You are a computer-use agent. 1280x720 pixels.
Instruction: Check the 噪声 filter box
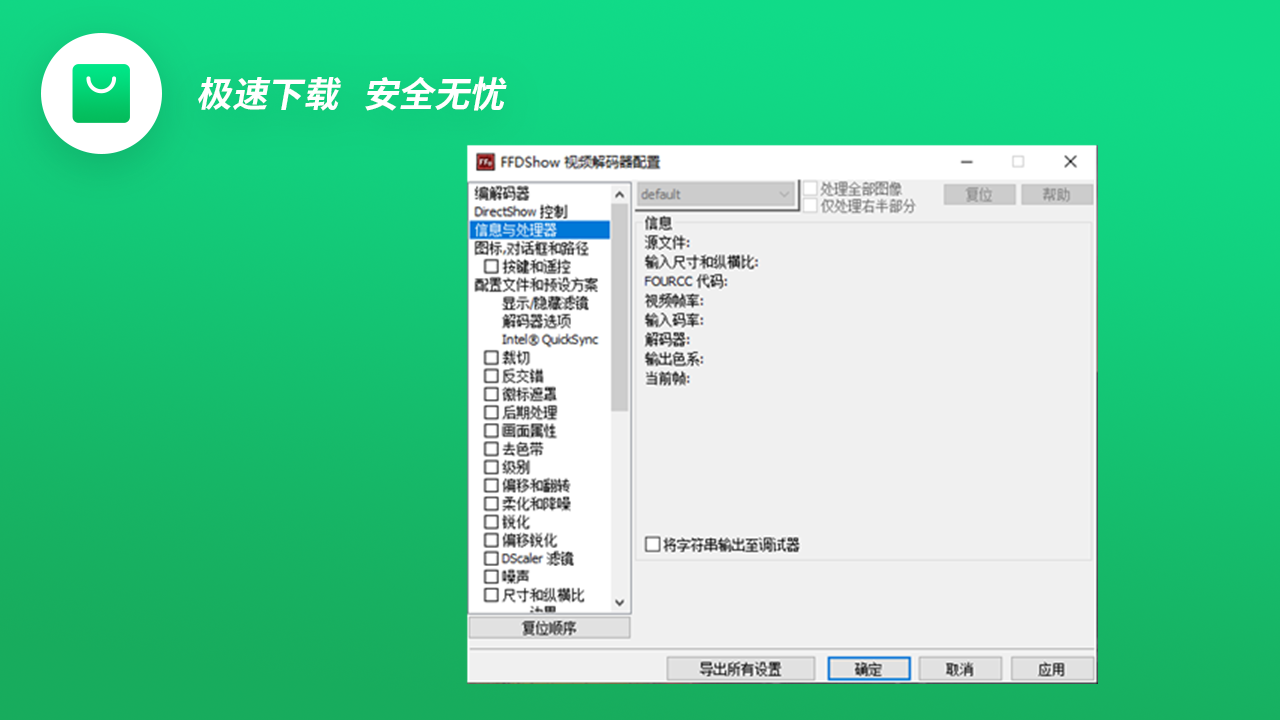coord(491,576)
